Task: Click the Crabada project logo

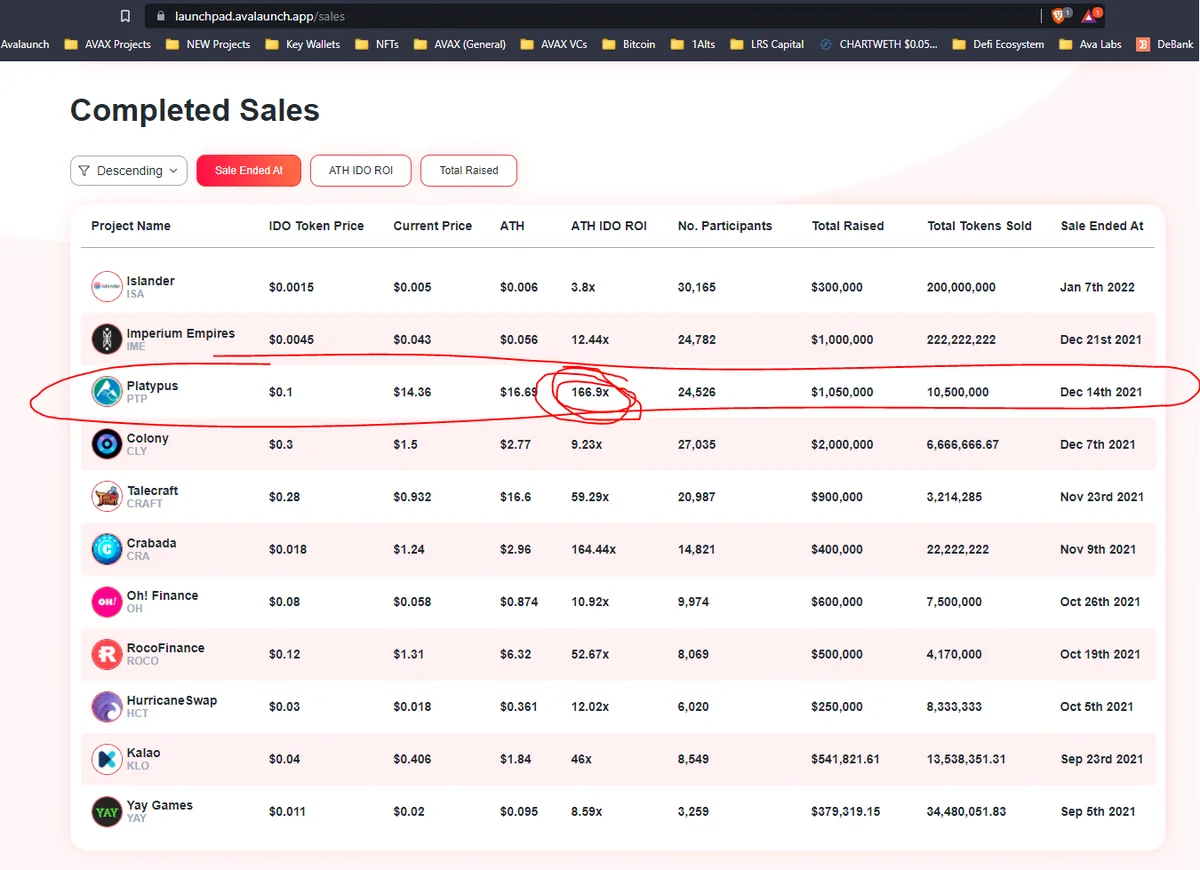Action: pos(106,549)
